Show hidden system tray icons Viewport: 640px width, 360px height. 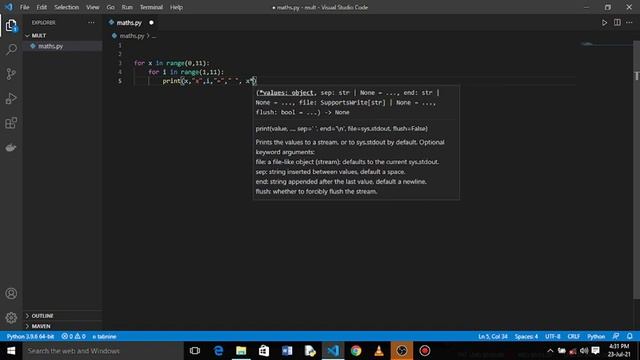(x=550, y=351)
